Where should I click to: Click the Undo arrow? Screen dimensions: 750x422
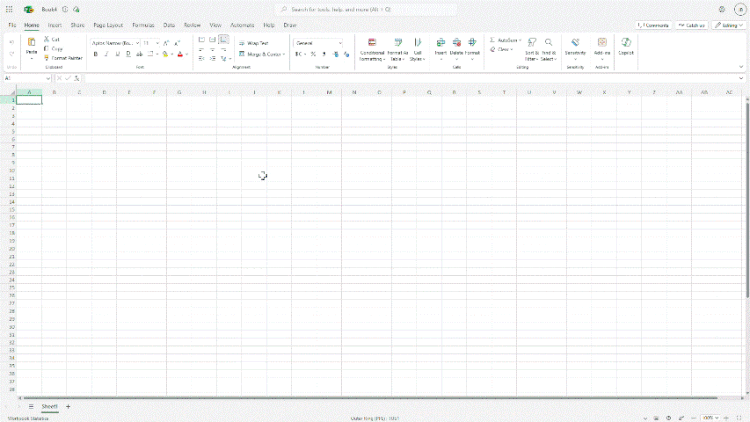point(12,43)
